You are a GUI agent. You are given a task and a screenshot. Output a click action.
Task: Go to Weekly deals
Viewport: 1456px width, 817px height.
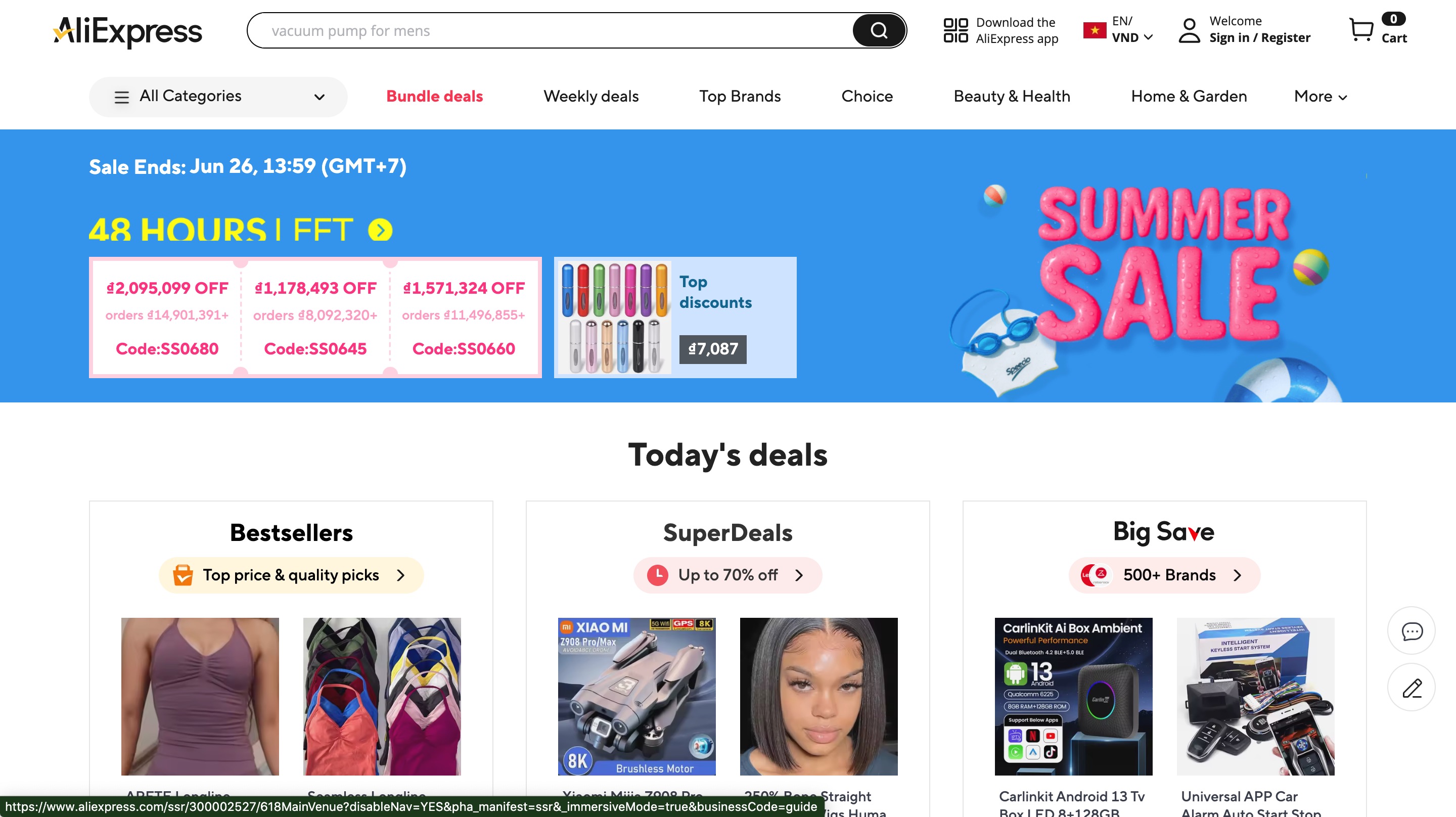click(x=591, y=97)
